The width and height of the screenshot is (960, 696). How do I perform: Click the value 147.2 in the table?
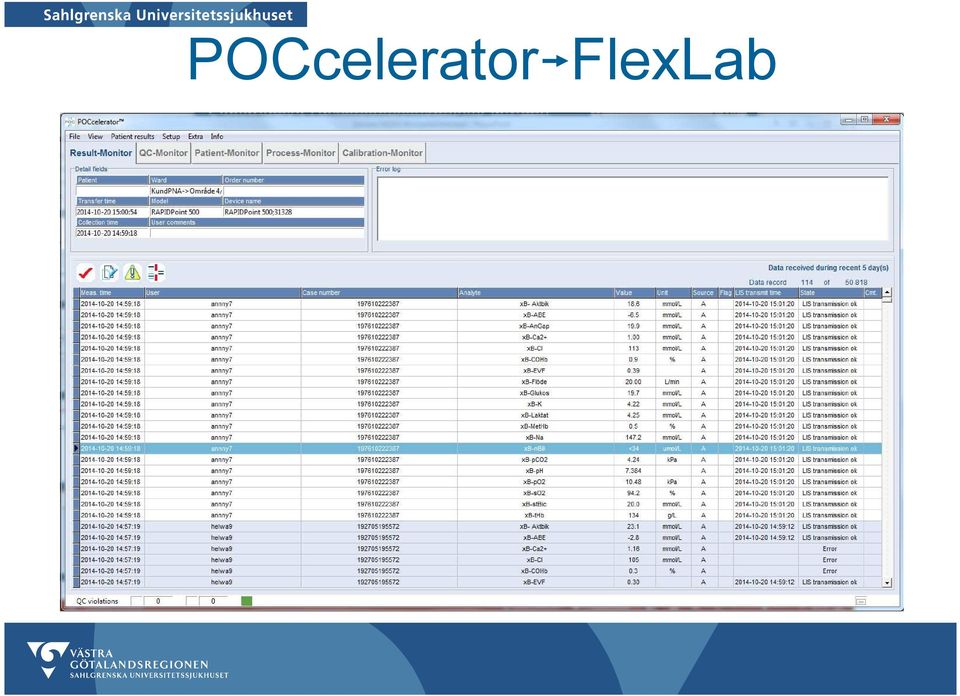633,438
